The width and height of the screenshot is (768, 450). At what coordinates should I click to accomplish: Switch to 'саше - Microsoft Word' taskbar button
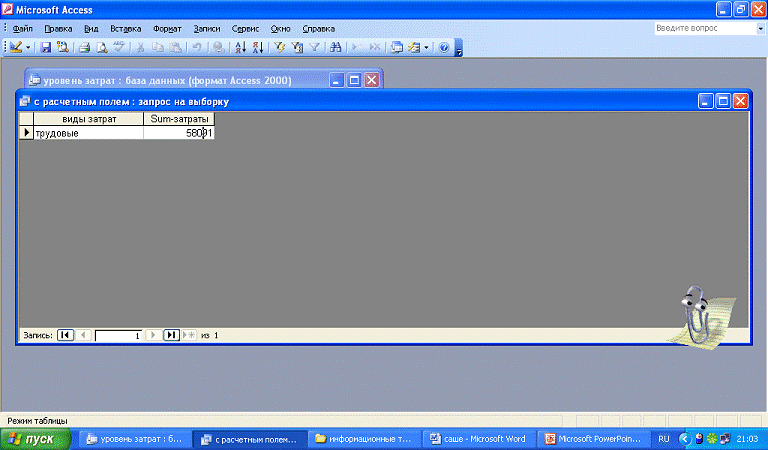click(479, 439)
